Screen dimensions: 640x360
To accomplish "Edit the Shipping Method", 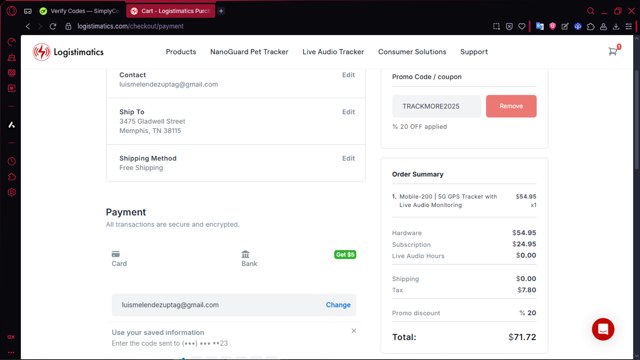I will click(348, 158).
